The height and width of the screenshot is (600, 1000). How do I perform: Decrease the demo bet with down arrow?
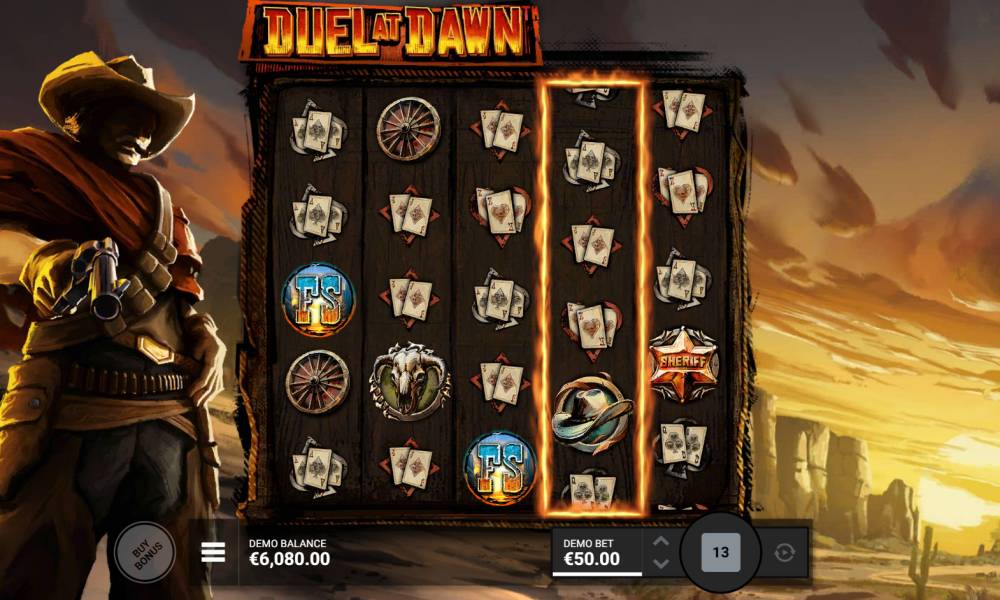tap(661, 564)
